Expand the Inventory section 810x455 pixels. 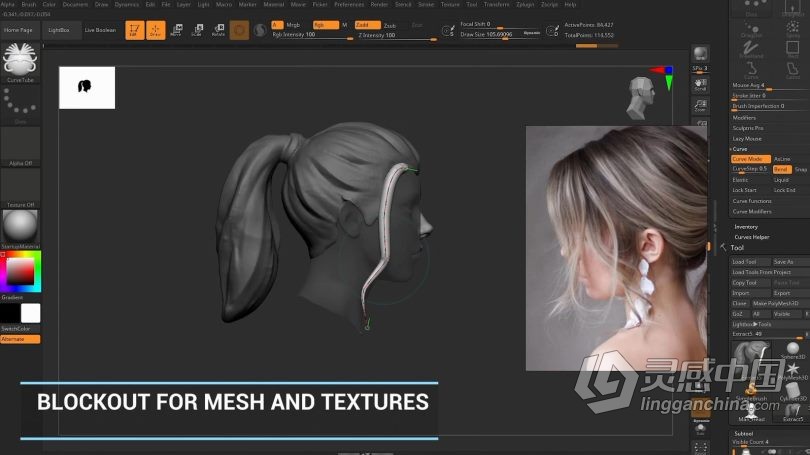tap(746, 227)
